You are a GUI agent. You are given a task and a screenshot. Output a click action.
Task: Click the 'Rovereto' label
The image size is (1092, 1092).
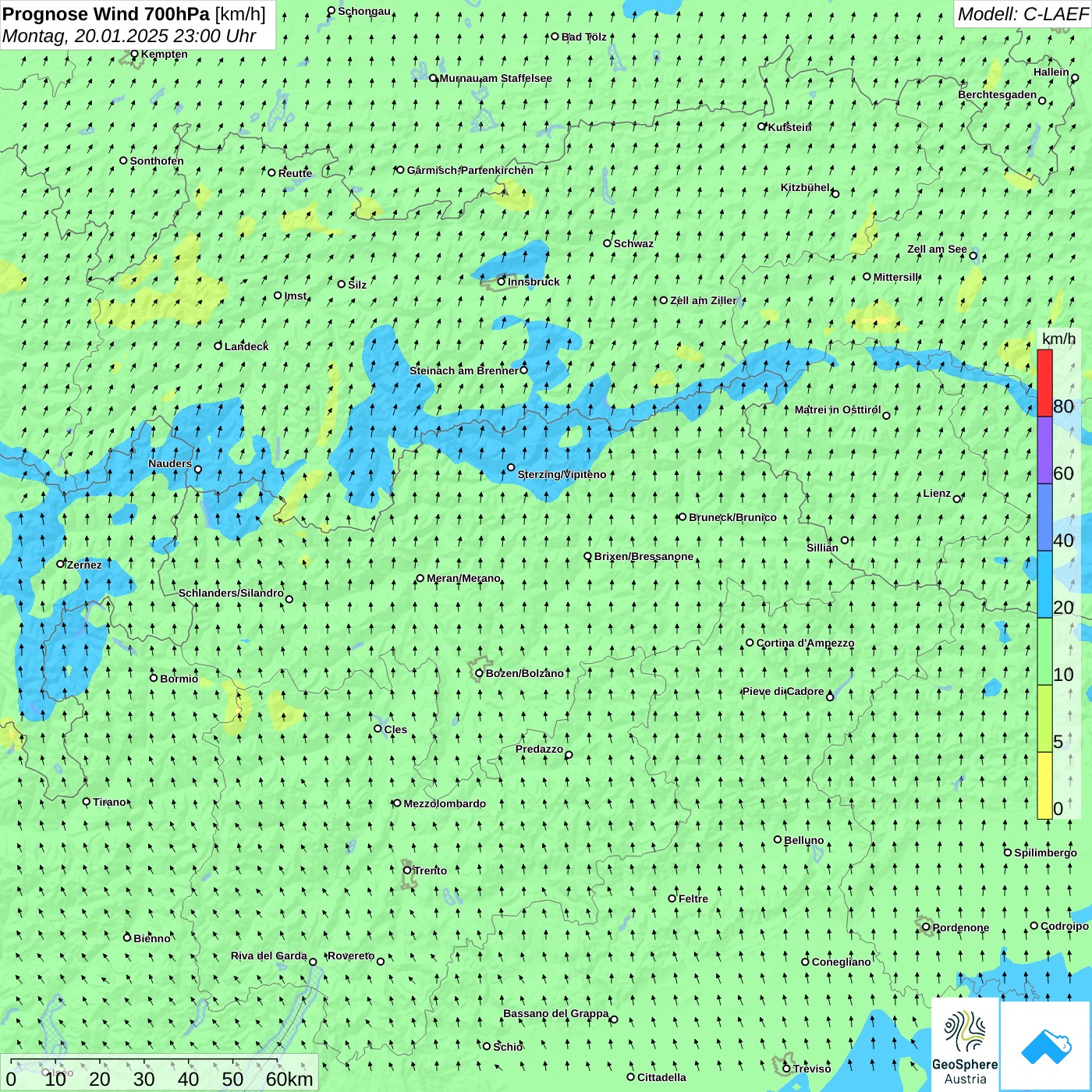(351, 955)
